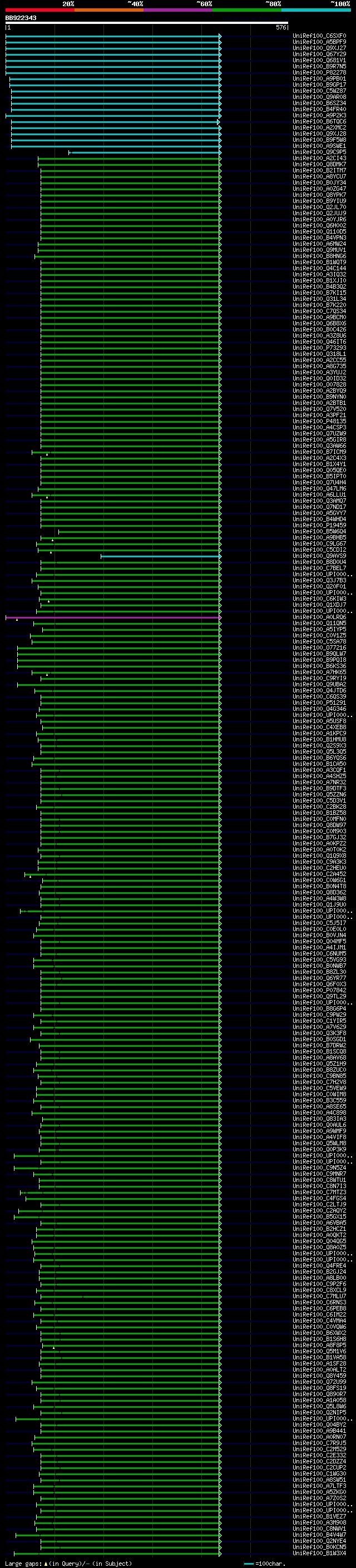Select label UniRef100_Q11QN5
Screen dimensions: 356x1568
[319, 624]
